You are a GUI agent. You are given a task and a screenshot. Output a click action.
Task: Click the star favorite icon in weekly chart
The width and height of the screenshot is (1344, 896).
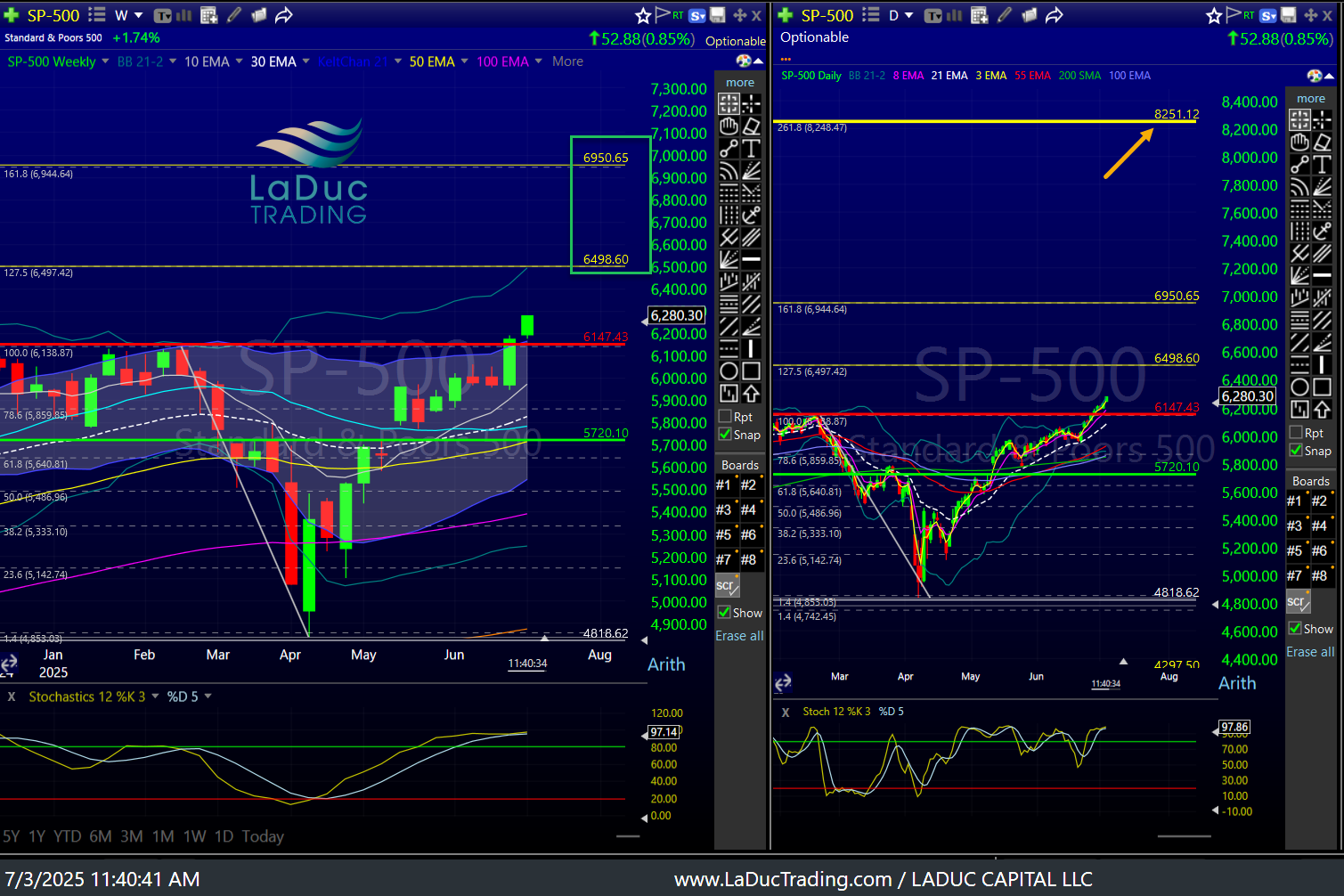click(x=643, y=15)
